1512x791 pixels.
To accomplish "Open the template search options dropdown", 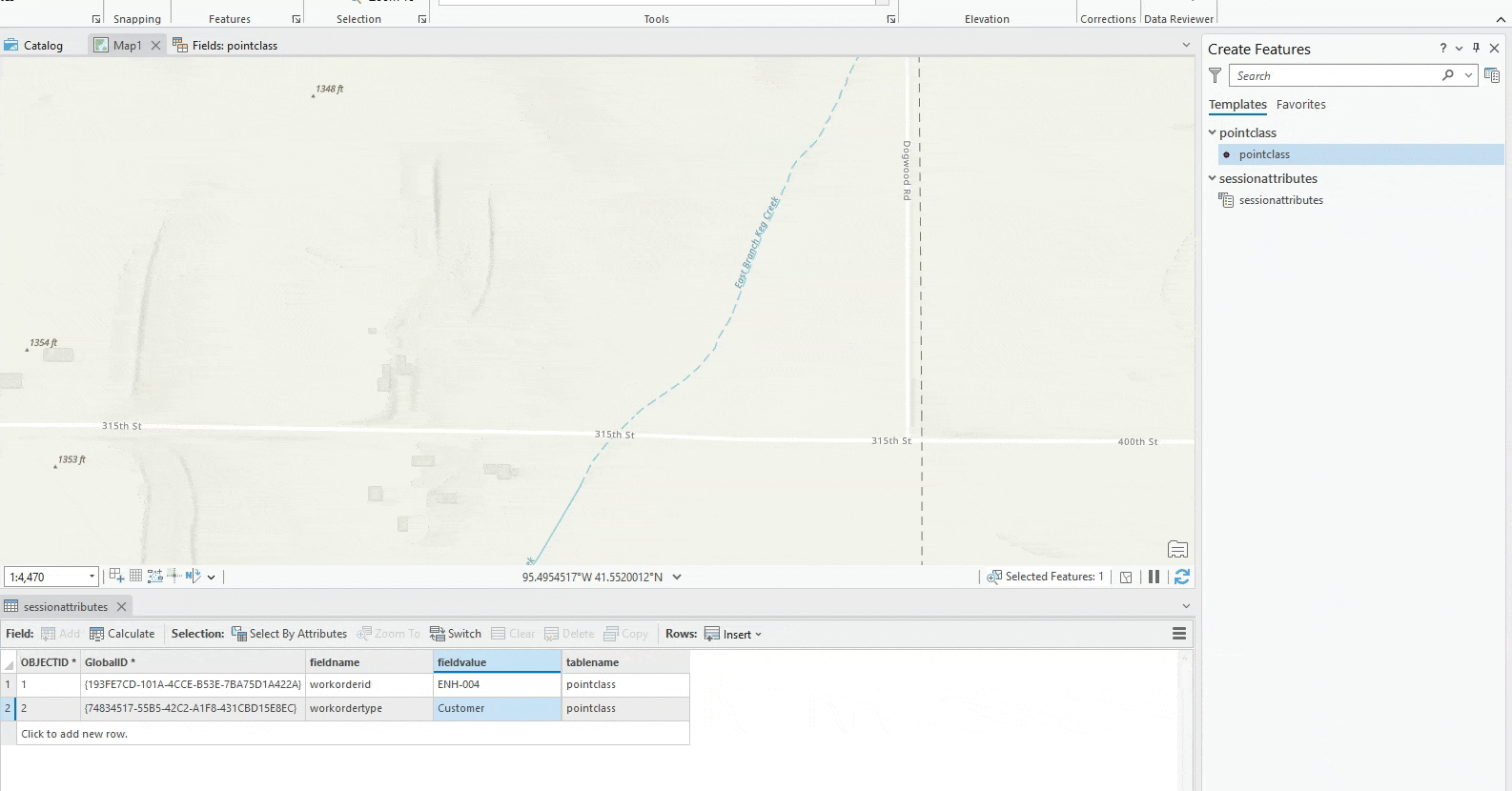I will coord(1468,75).
